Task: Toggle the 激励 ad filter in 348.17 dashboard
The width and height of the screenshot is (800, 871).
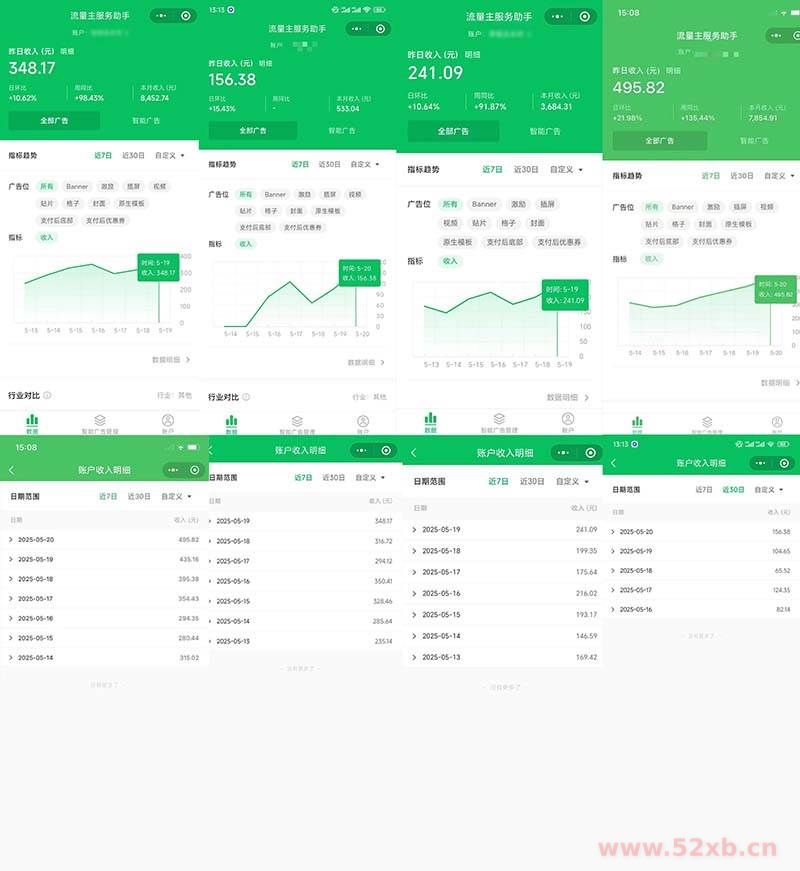Action: [x=107, y=186]
